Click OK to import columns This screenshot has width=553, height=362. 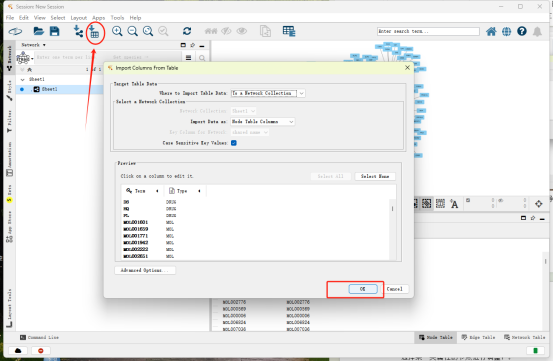click(363, 289)
